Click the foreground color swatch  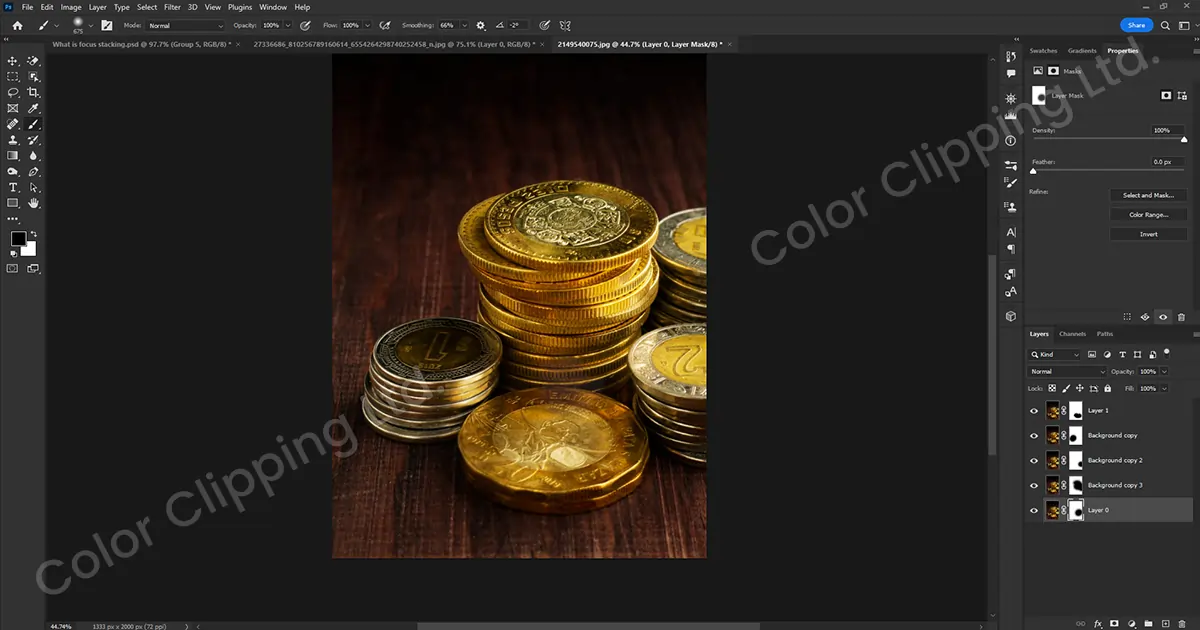(x=18, y=238)
